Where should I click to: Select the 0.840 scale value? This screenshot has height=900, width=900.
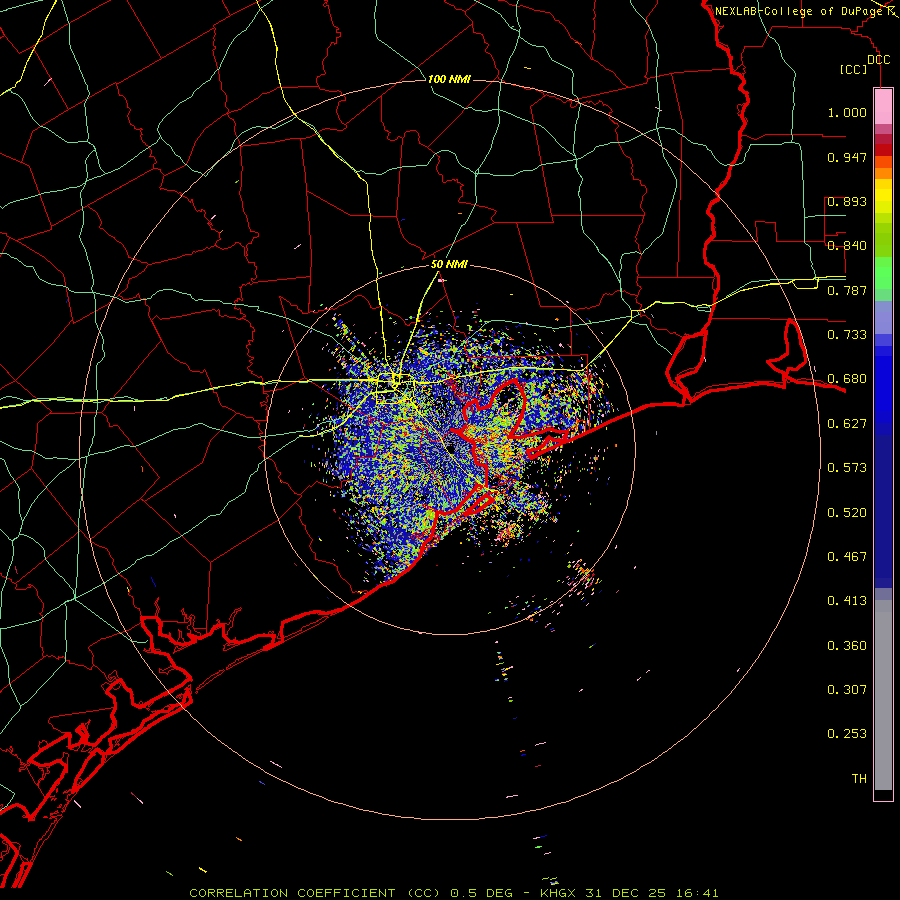tap(847, 246)
